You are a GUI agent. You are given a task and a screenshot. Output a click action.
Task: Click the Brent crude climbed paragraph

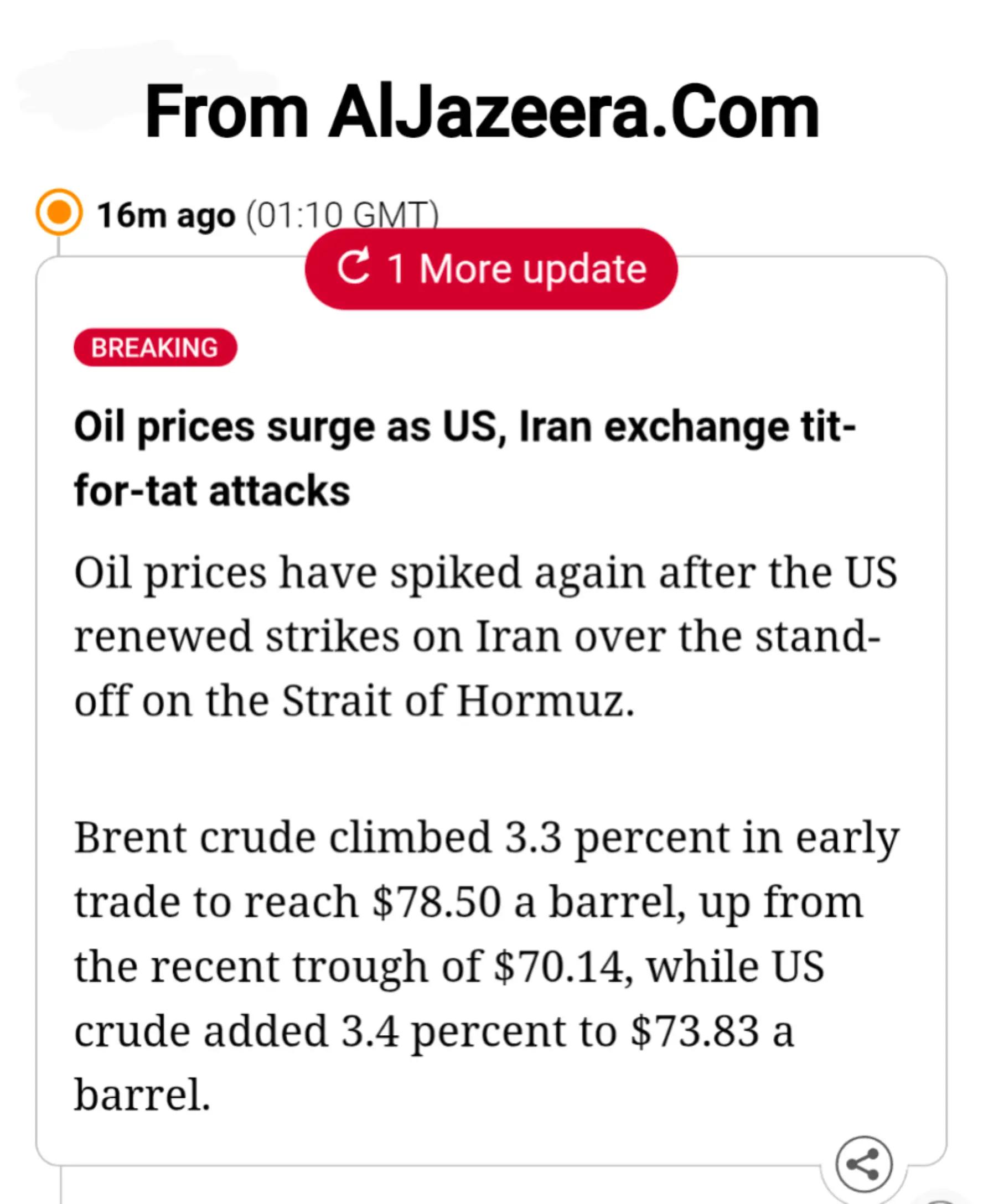tap(487, 966)
